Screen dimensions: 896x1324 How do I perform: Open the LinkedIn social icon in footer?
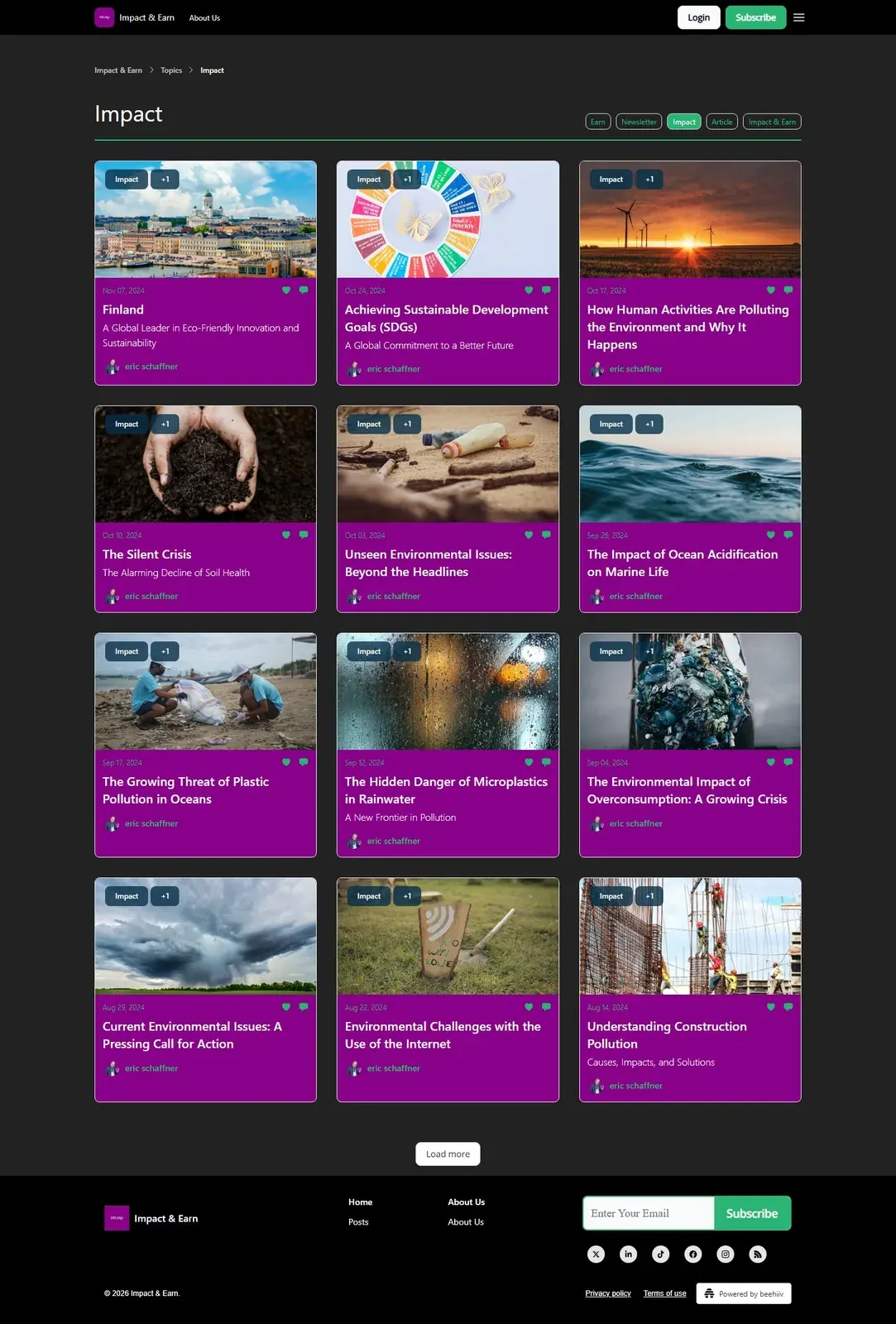[x=629, y=1254]
